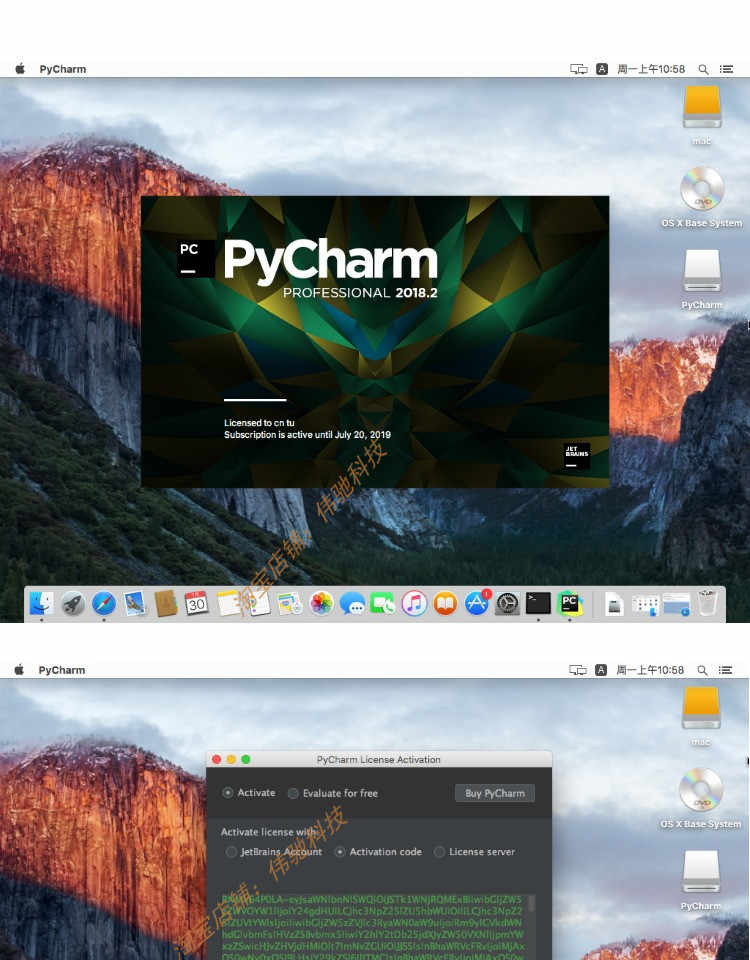Open iBooks orange book icon
The image size is (750, 960).
445,604
